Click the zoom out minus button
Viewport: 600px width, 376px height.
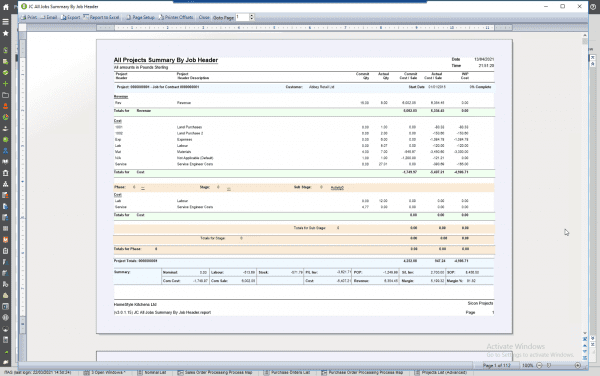[x=539, y=365]
